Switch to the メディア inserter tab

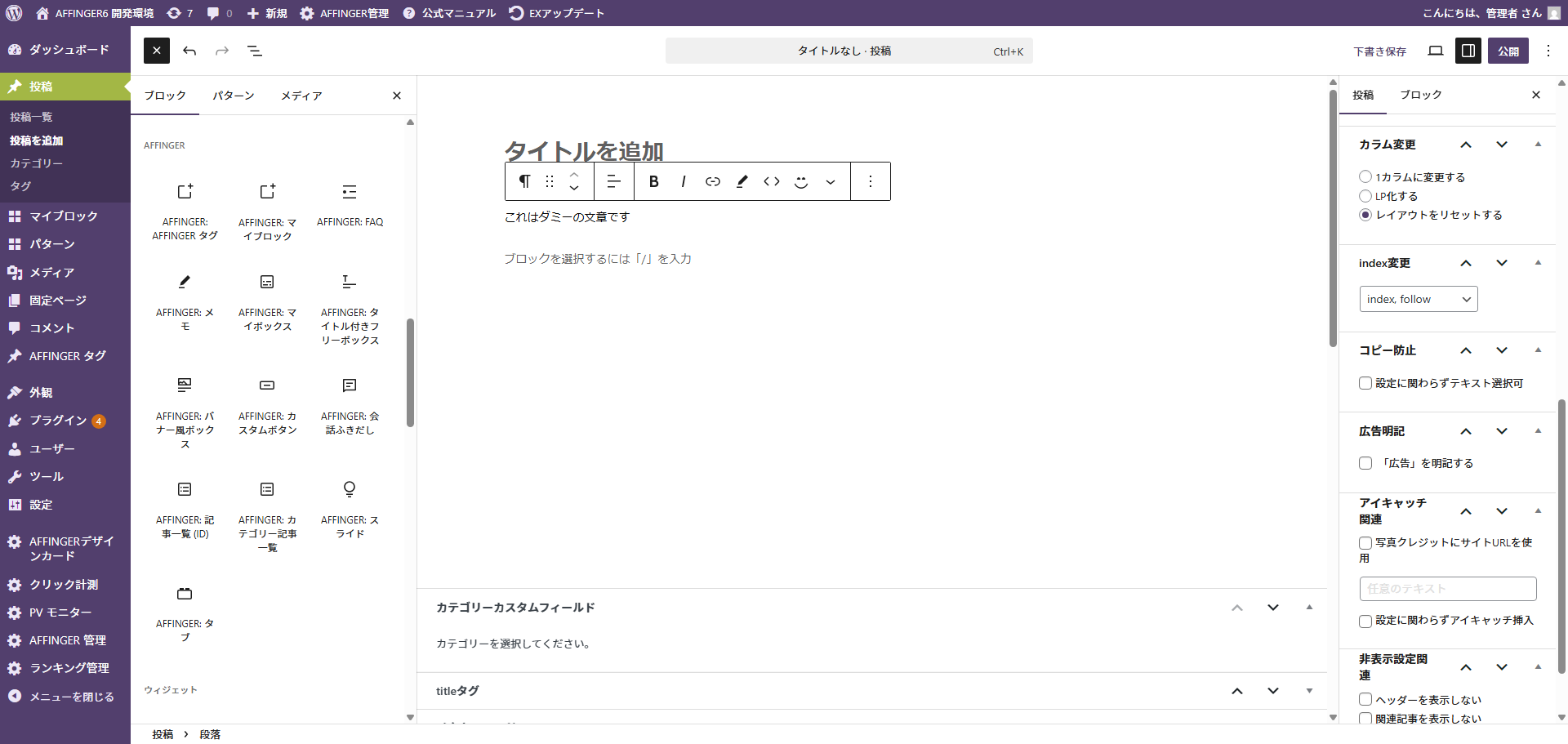click(x=301, y=96)
